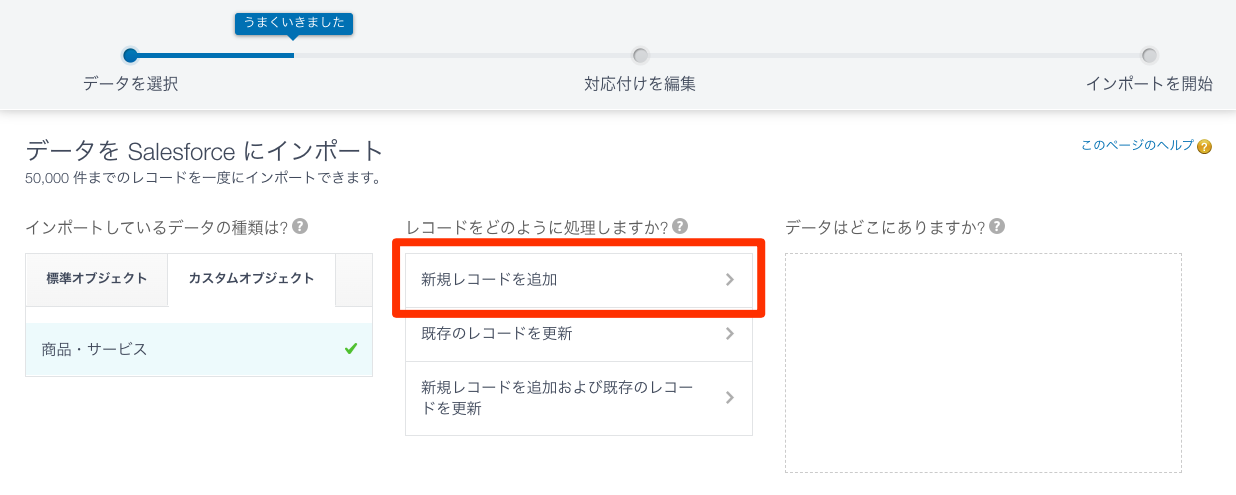Screen dimensions: 1236x495
Task: Open the このページのヘルプ link
Action: [x=1137, y=146]
